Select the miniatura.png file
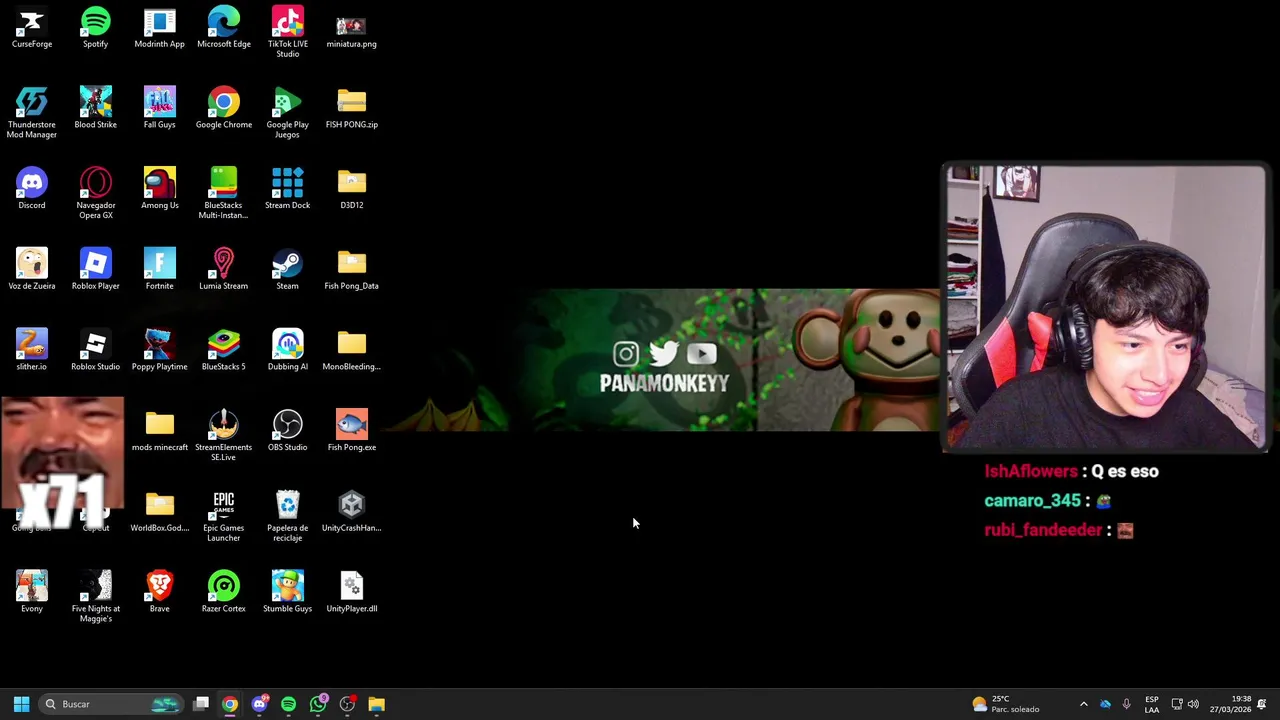This screenshot has width=1280, height=720. (352, 29)
